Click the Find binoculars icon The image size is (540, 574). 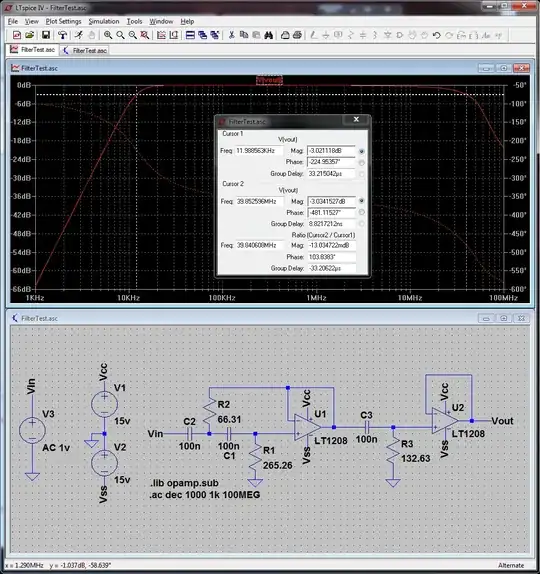[269, 35]
